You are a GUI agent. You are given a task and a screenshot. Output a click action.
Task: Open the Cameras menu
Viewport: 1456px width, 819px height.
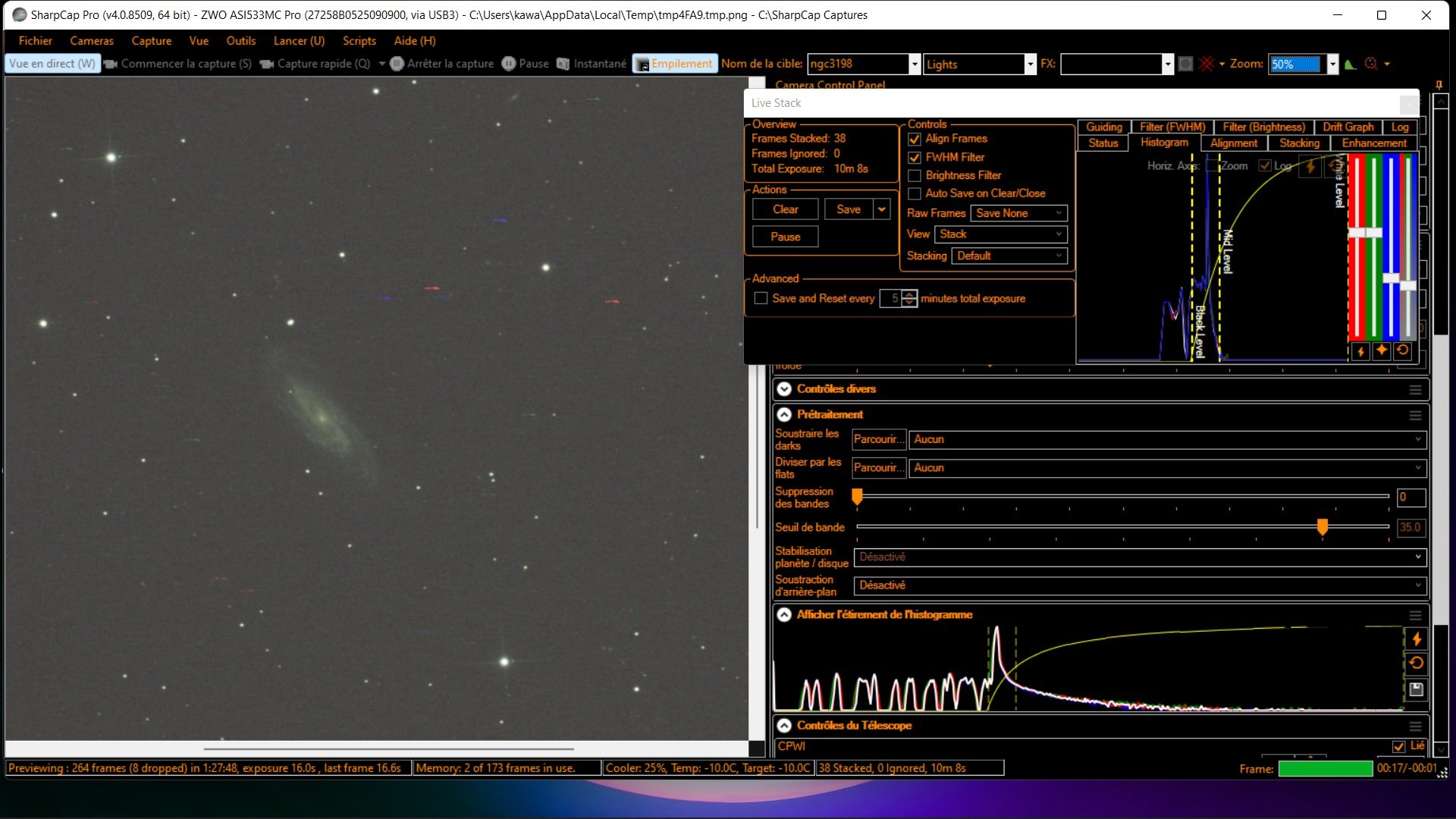pyautogui.click(x=92, y=41)
